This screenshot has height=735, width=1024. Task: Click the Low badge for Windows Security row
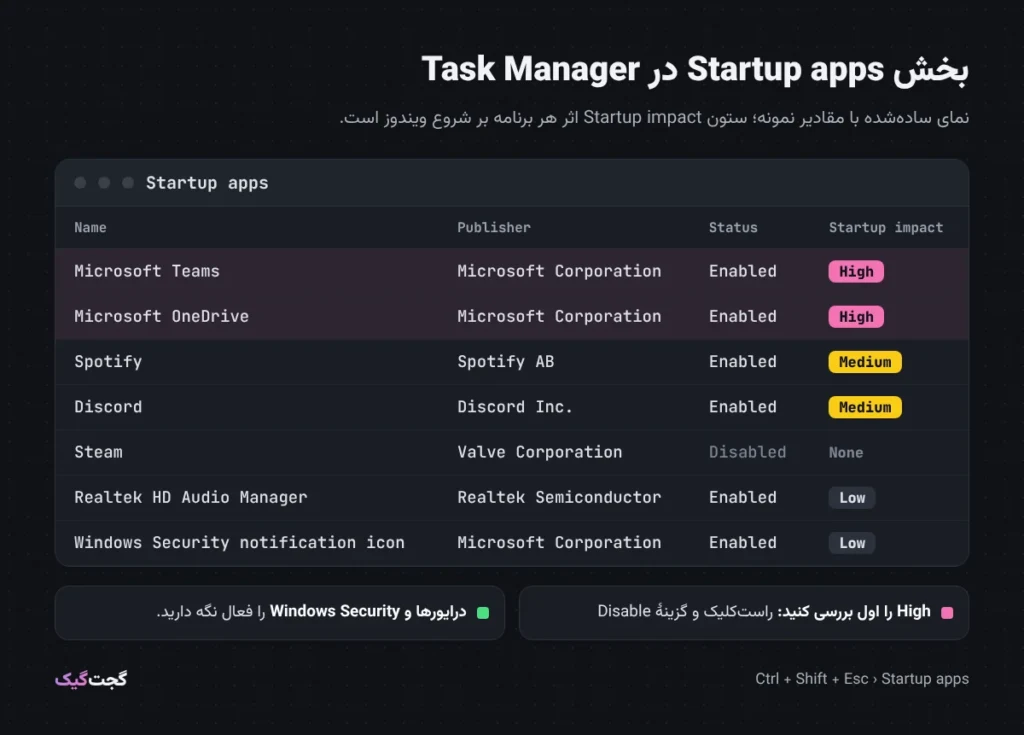click(852, 543)
